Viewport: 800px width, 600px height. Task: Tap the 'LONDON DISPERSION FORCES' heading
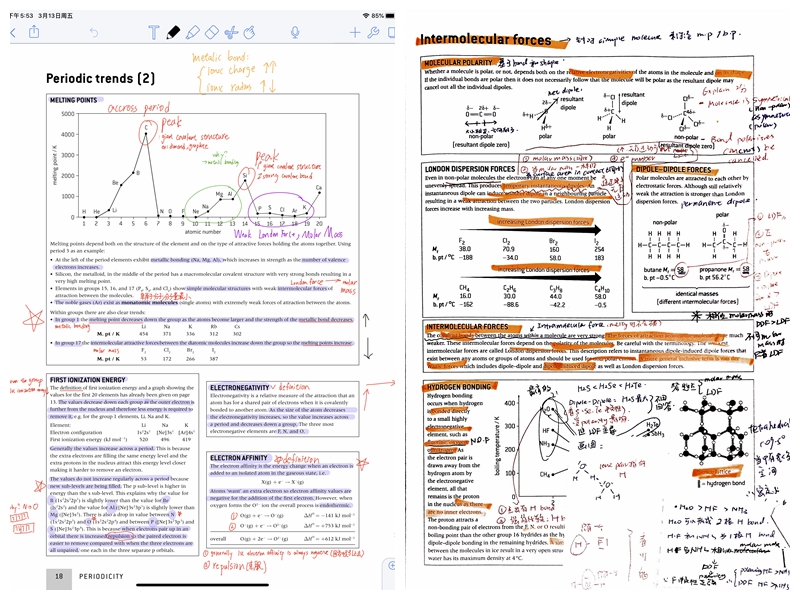point(470,168)
